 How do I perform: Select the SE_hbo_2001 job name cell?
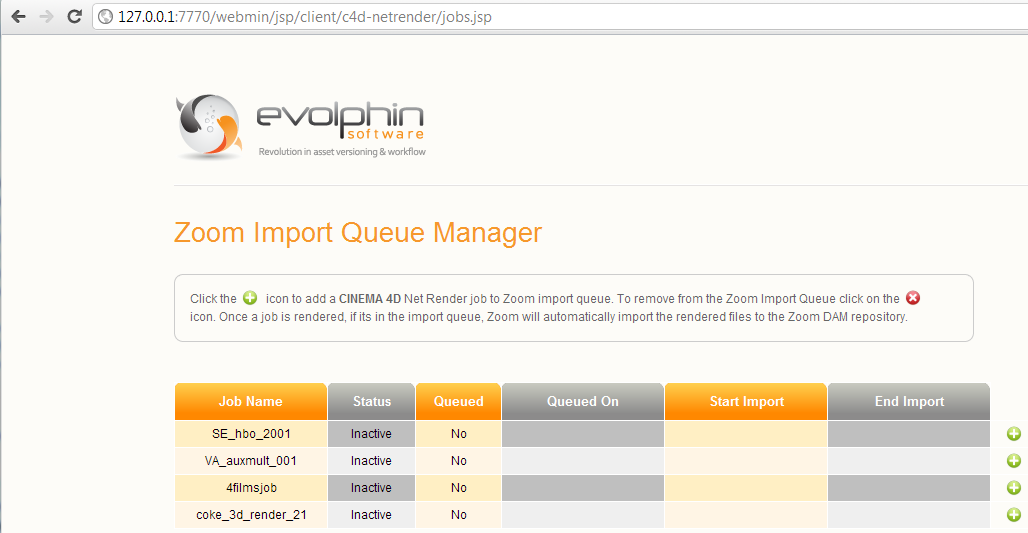(250, 434)
